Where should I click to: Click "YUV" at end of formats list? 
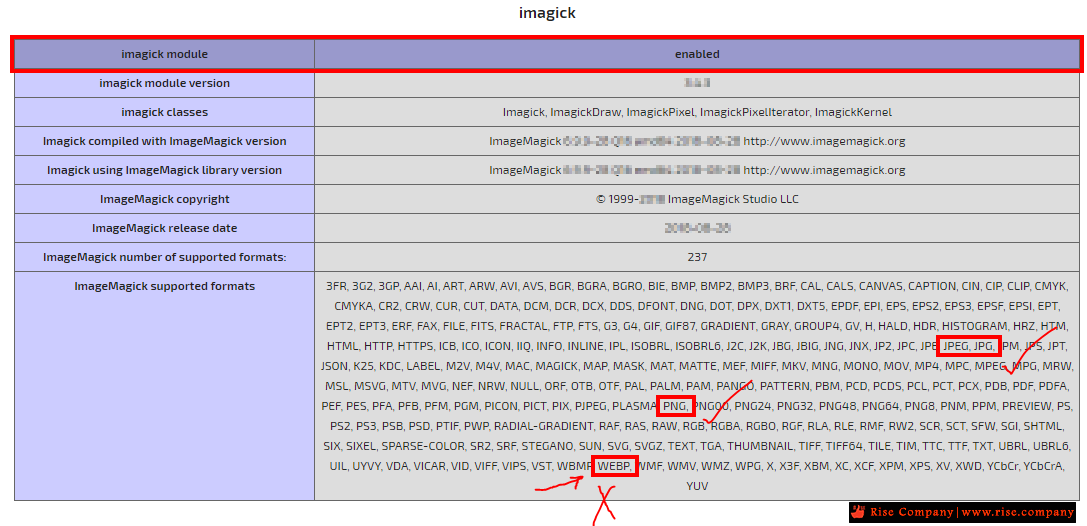[697, 486]
